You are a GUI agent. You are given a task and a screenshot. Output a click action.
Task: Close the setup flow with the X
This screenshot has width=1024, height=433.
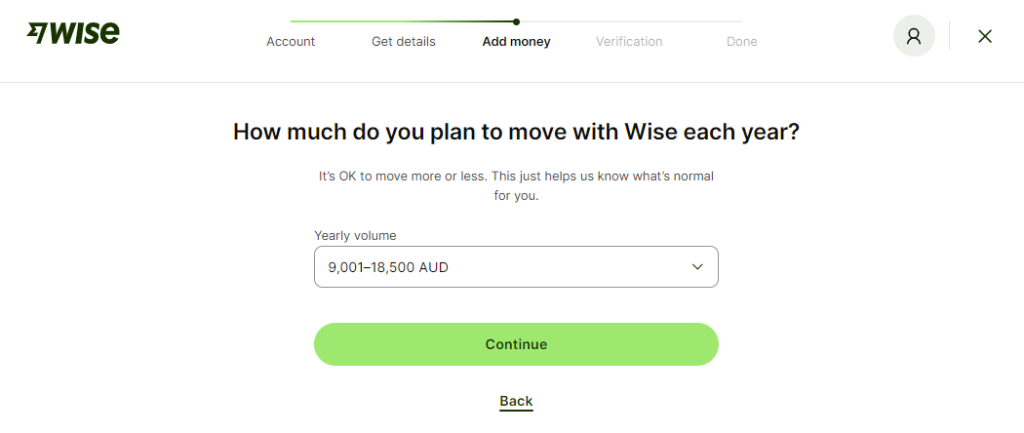pos(985,36)
